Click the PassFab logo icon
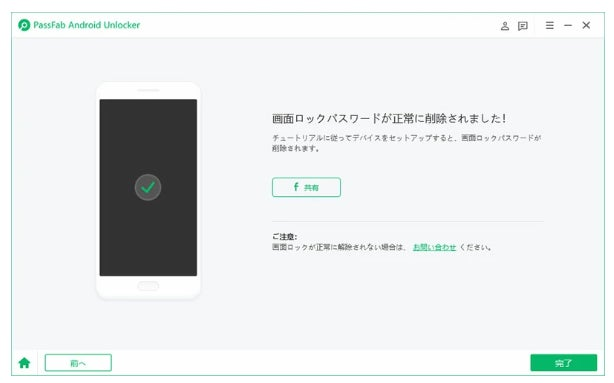Image resolution: width=614 pixels, height=383 pixels. click(x=24, y=25)
